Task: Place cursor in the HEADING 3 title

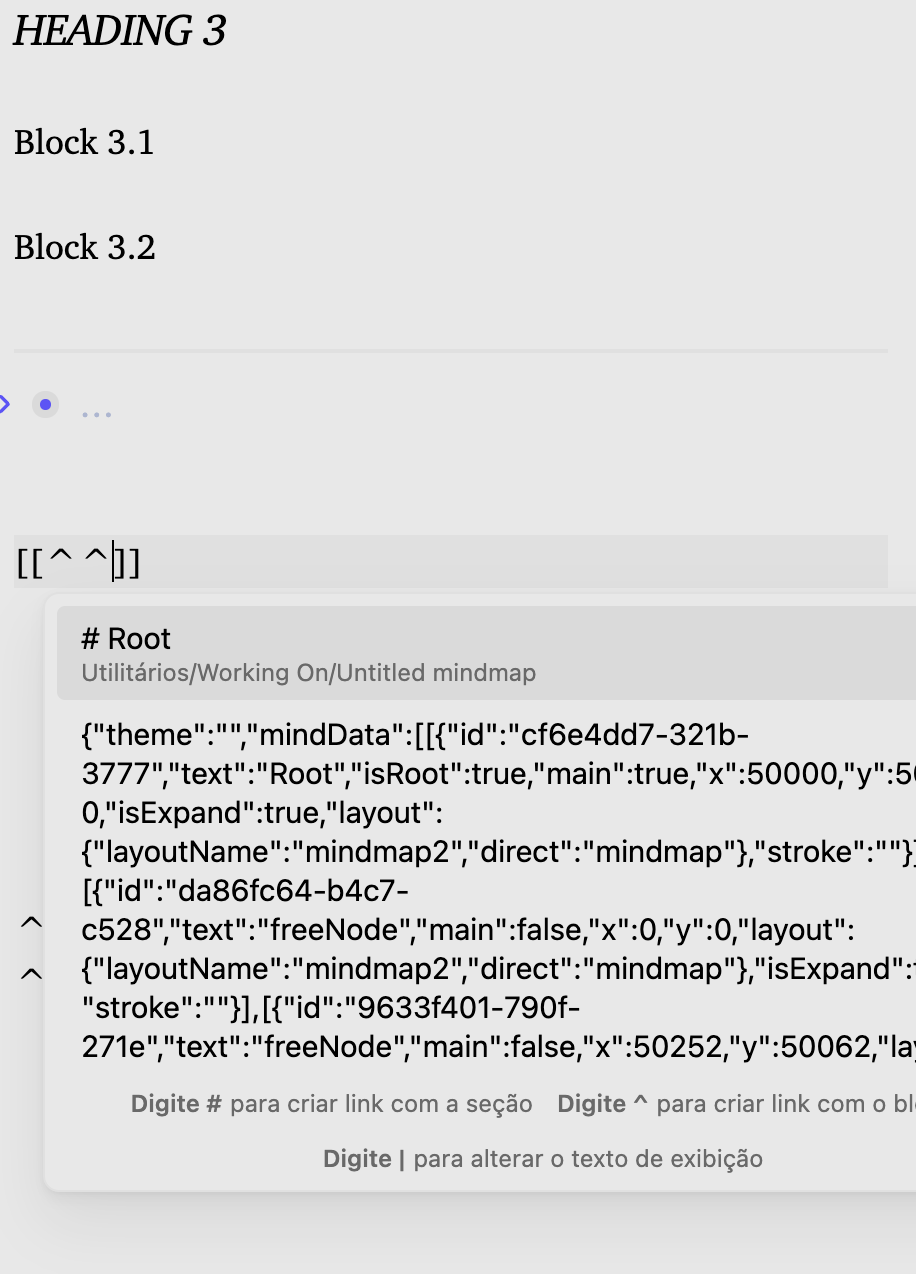Action: (119, 31)
